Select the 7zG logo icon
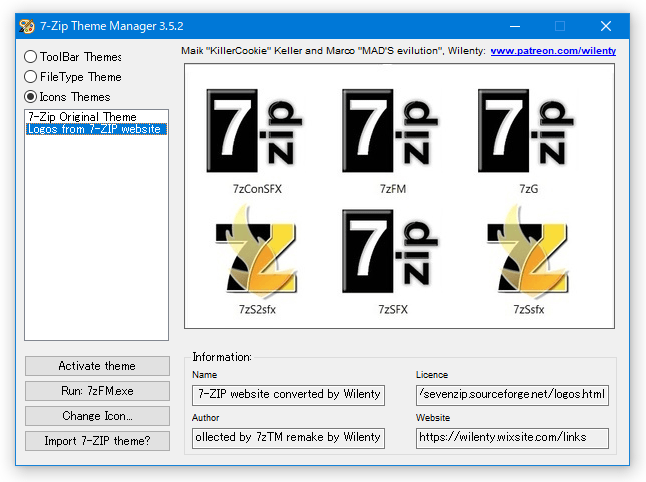 [526, 131]
